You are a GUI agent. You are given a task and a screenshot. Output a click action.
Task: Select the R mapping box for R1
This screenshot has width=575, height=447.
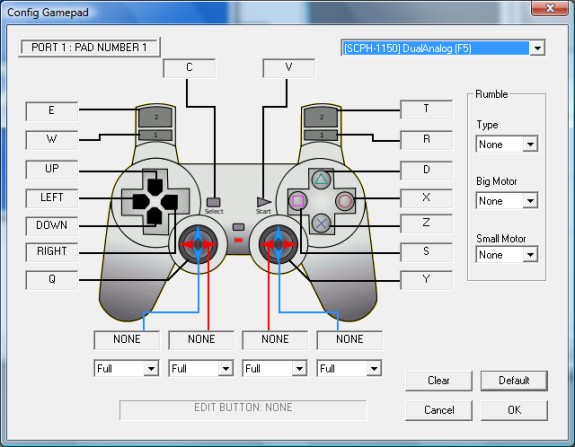[x=426, y=140]
